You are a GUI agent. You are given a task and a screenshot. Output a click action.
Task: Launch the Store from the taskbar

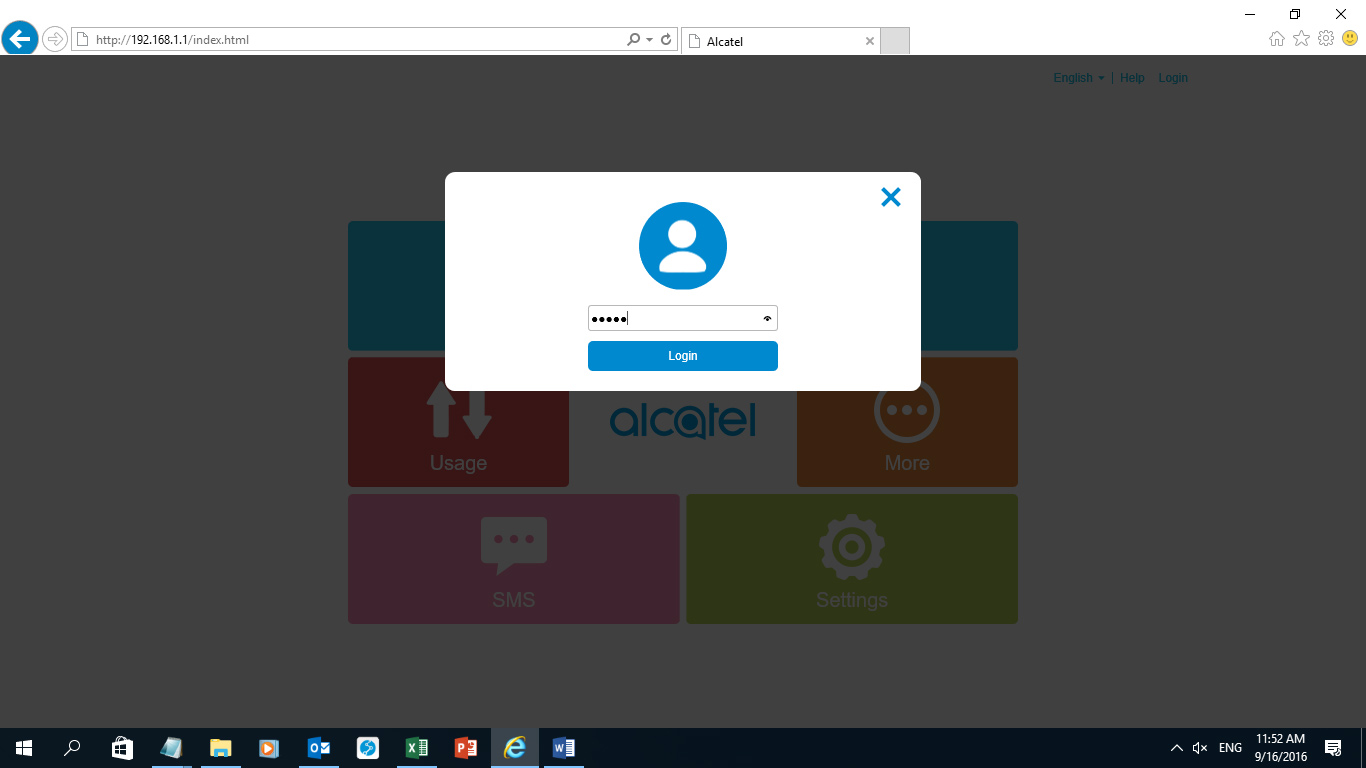click(122, 748)
